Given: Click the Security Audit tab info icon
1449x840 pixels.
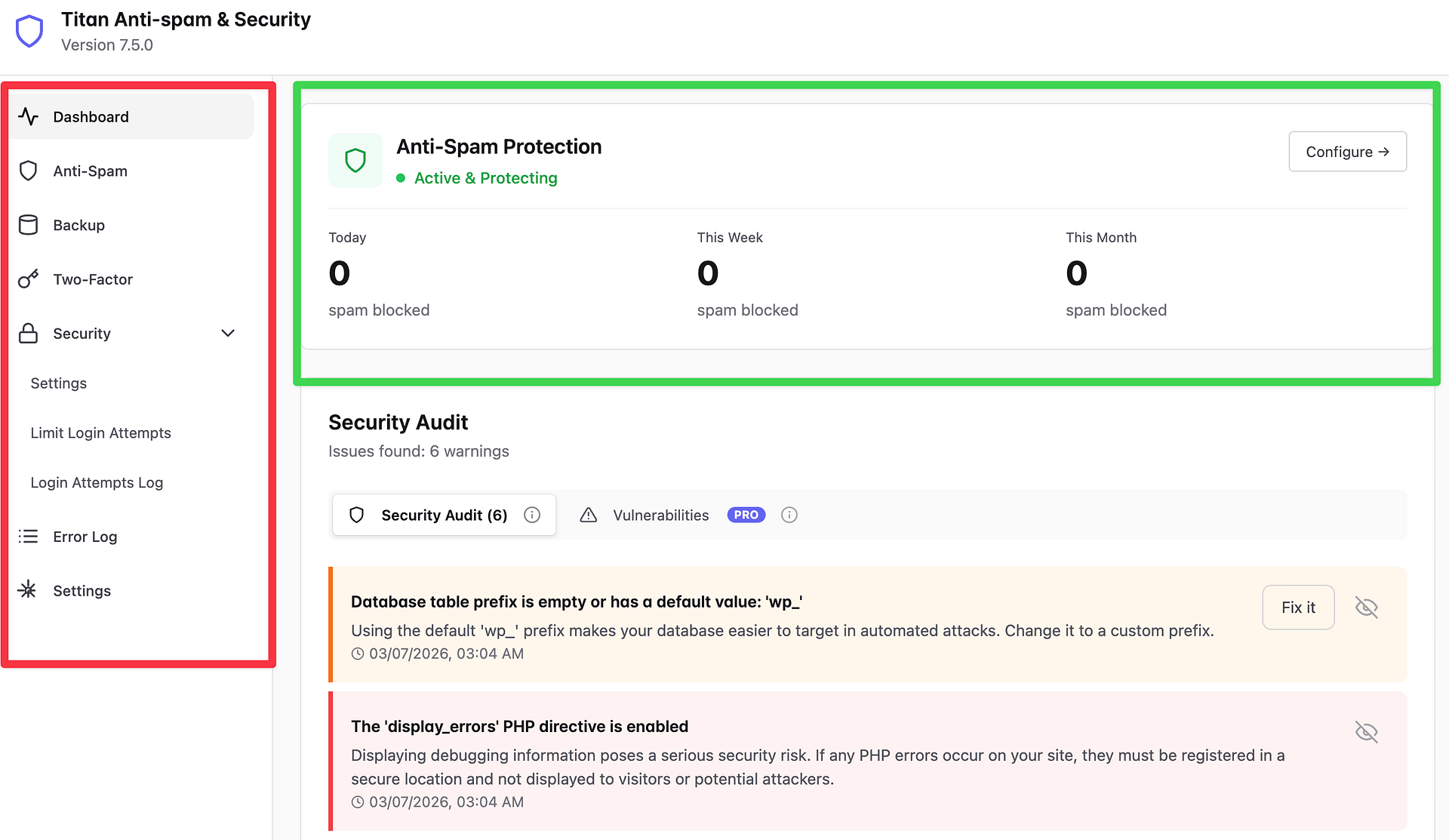Looking at the screenshot, I should (532, 515).
